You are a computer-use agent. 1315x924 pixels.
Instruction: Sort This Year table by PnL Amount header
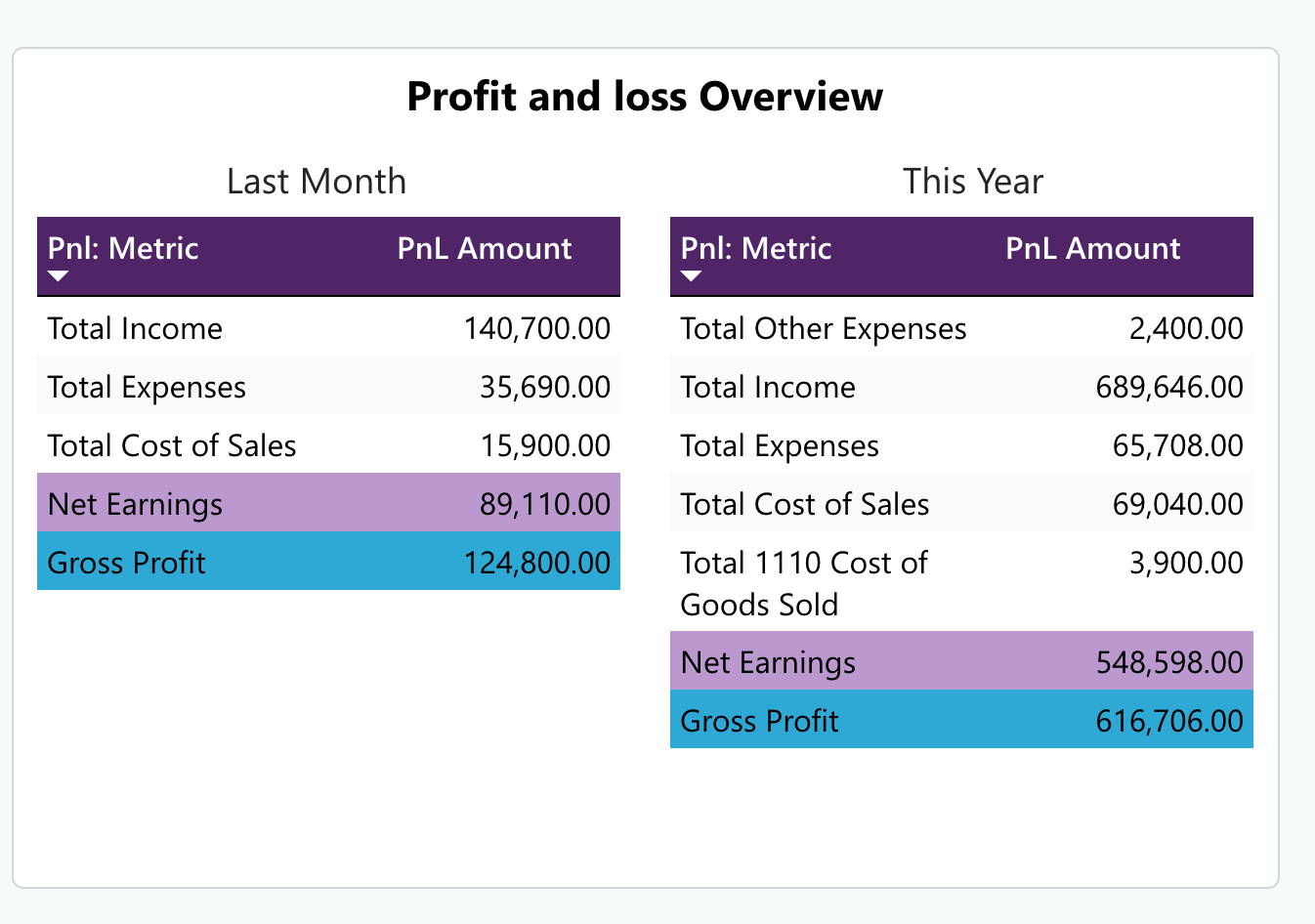pyautogui.click(x=1093, y=248)
